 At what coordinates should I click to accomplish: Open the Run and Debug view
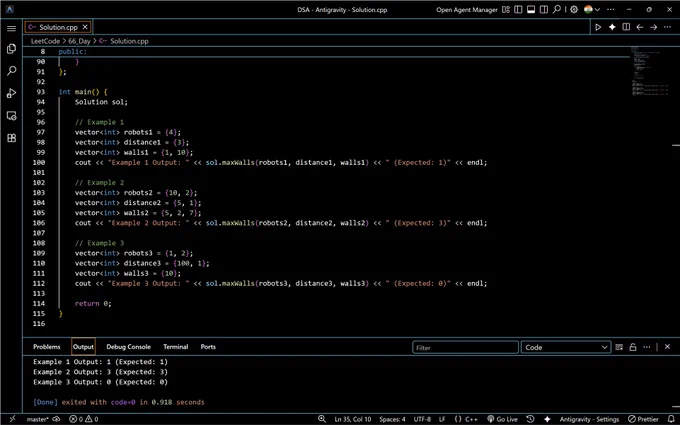pyautogui.click(x=12, y=93)
